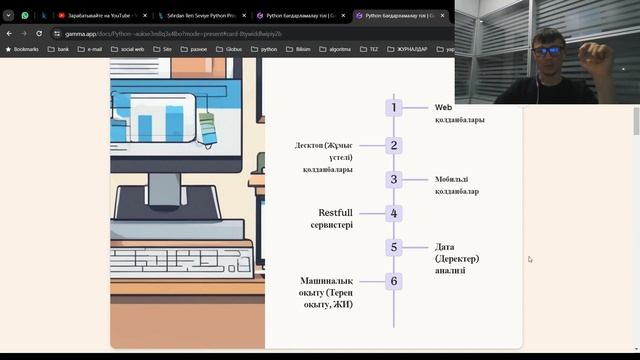This screenshot has height=360, width=640.
Task: Close the Sıfırdan İleri Seviye Python tab
Action: [x=244, y=16]
